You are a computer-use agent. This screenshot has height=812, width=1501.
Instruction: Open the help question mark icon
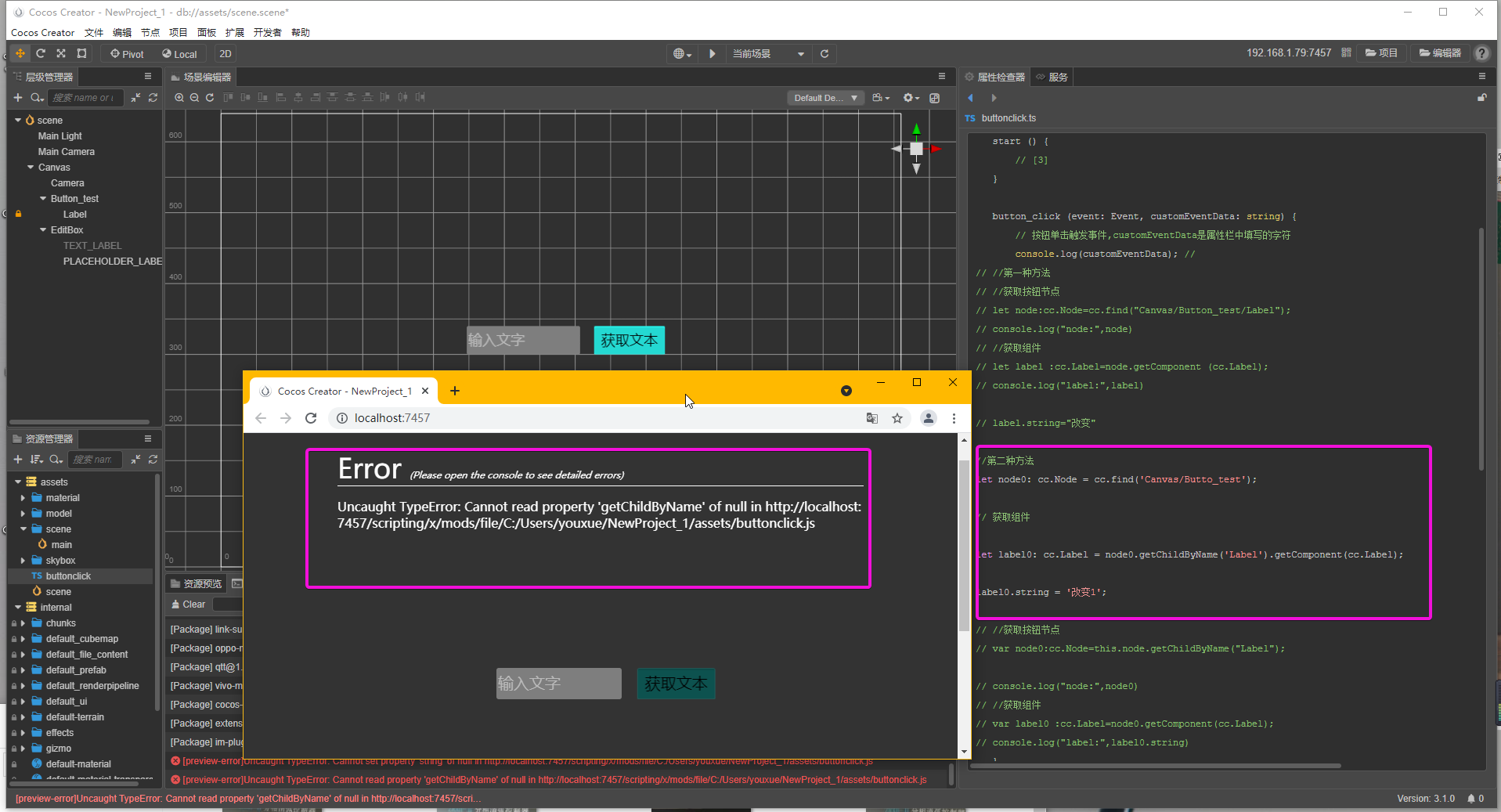pos(1481,53)
